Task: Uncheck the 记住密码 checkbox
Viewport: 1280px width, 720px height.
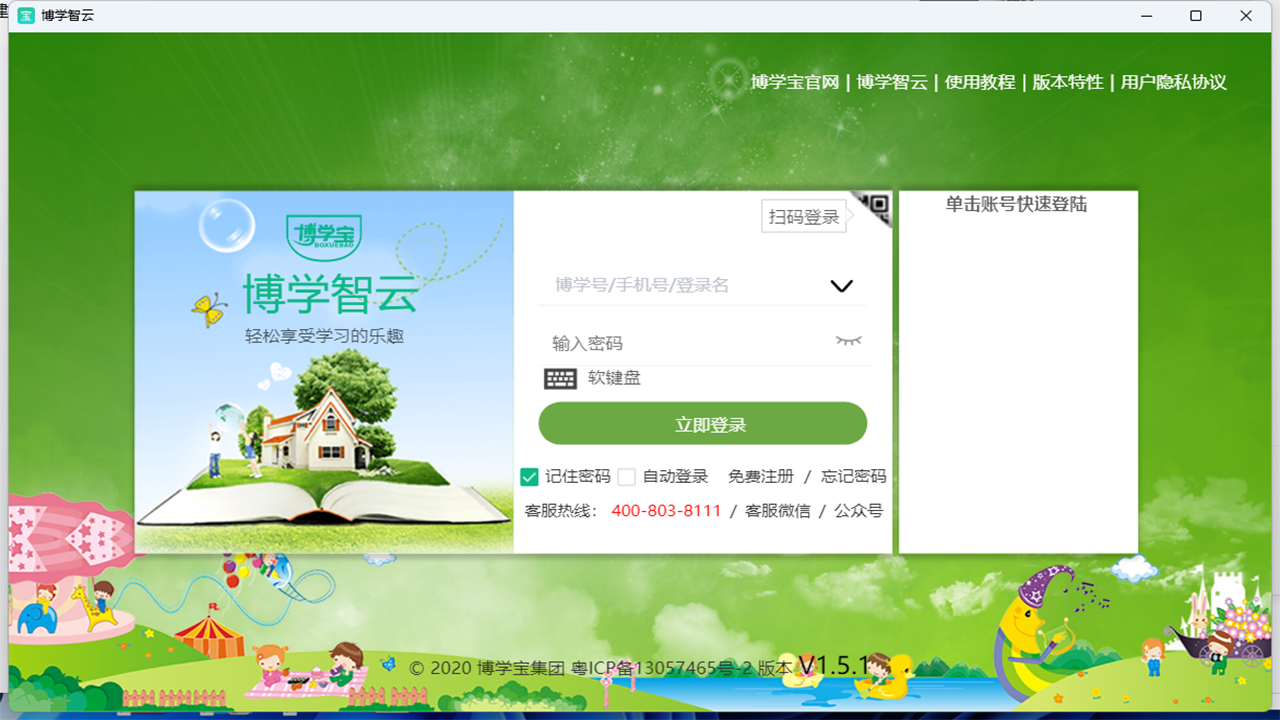Action: coord(530,477)
